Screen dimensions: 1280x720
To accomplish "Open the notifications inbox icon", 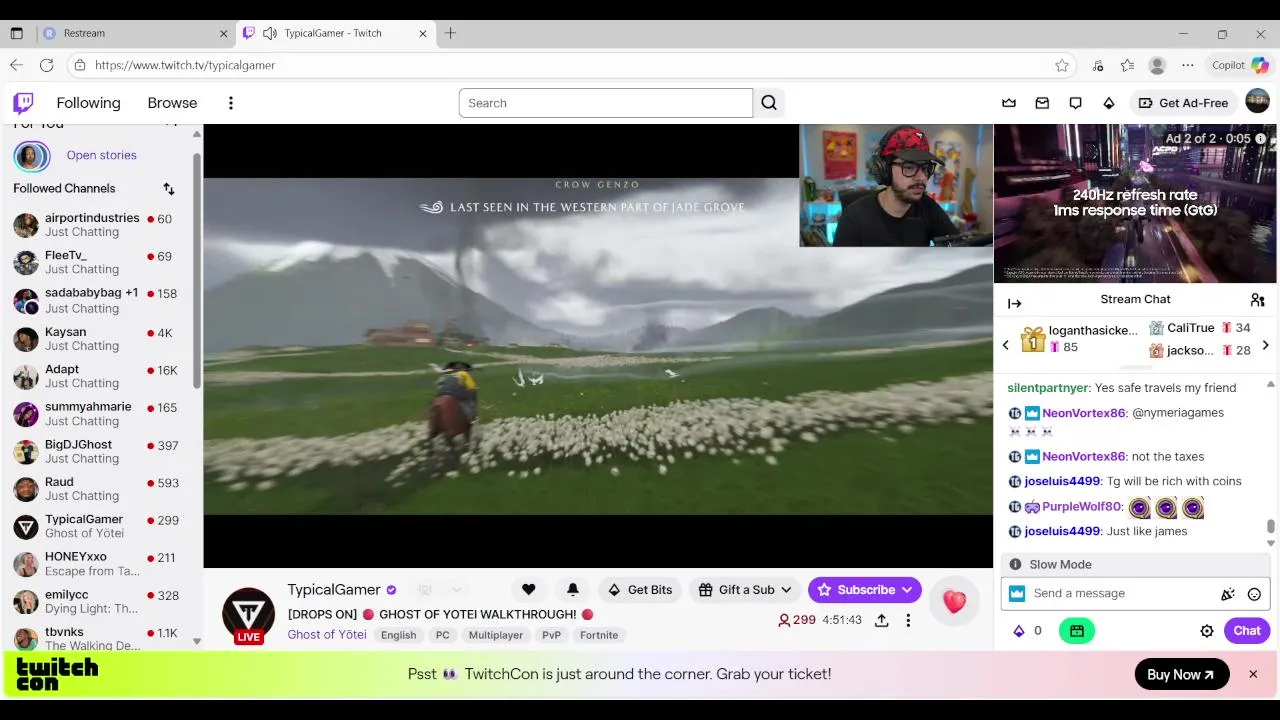I will (1042, 103).
